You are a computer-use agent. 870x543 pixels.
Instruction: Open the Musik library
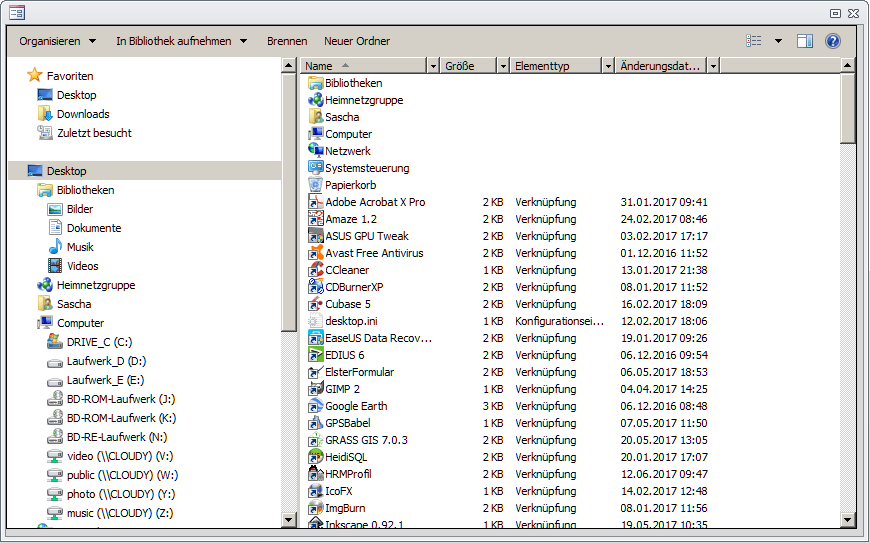click(80, 247)
